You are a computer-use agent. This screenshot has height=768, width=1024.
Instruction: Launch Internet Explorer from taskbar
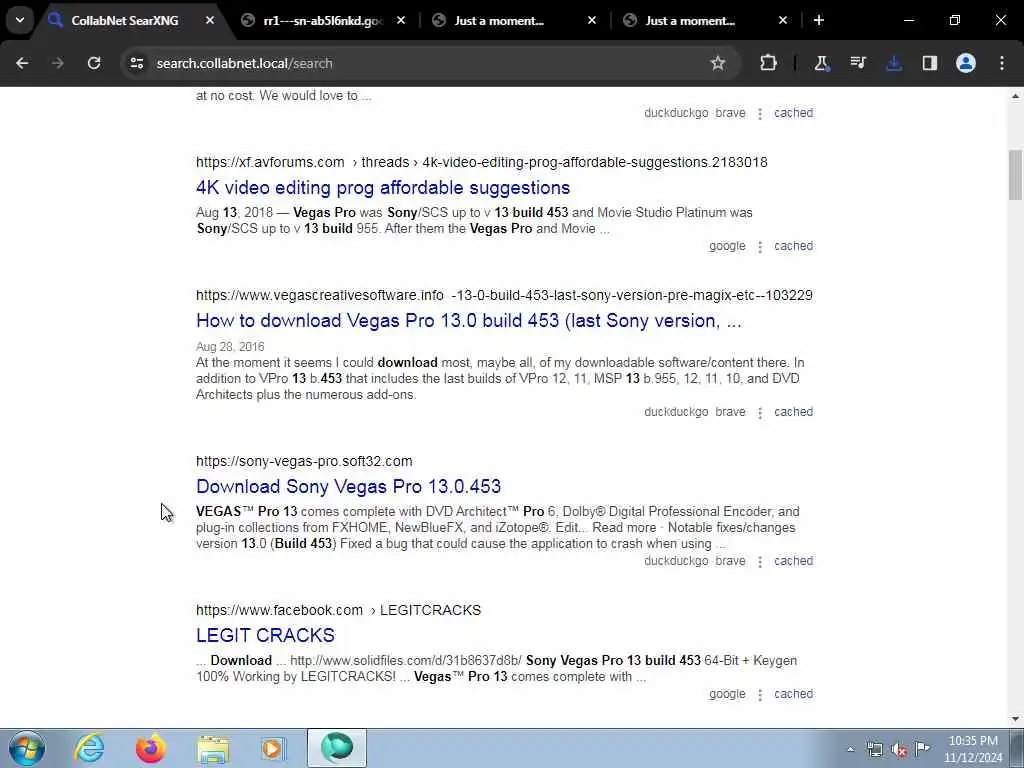[89, 748]
